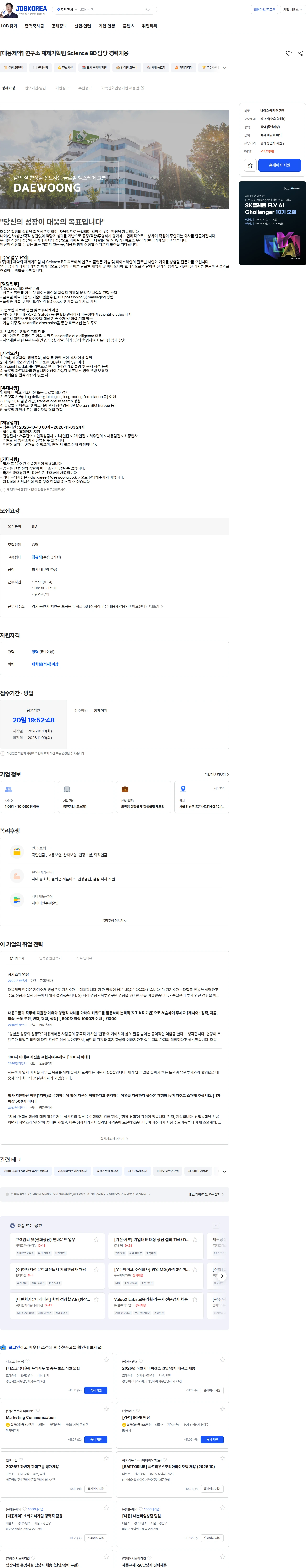Switch to the 인적성·면접 후기 tab
306x1568 pixels.
[x=50, y=958]
